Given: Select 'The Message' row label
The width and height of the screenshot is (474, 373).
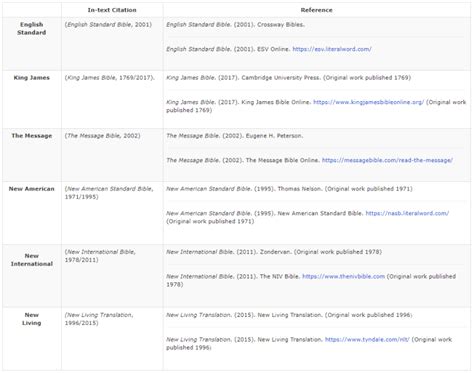Looking at the screenshot, I should [32, 136].
